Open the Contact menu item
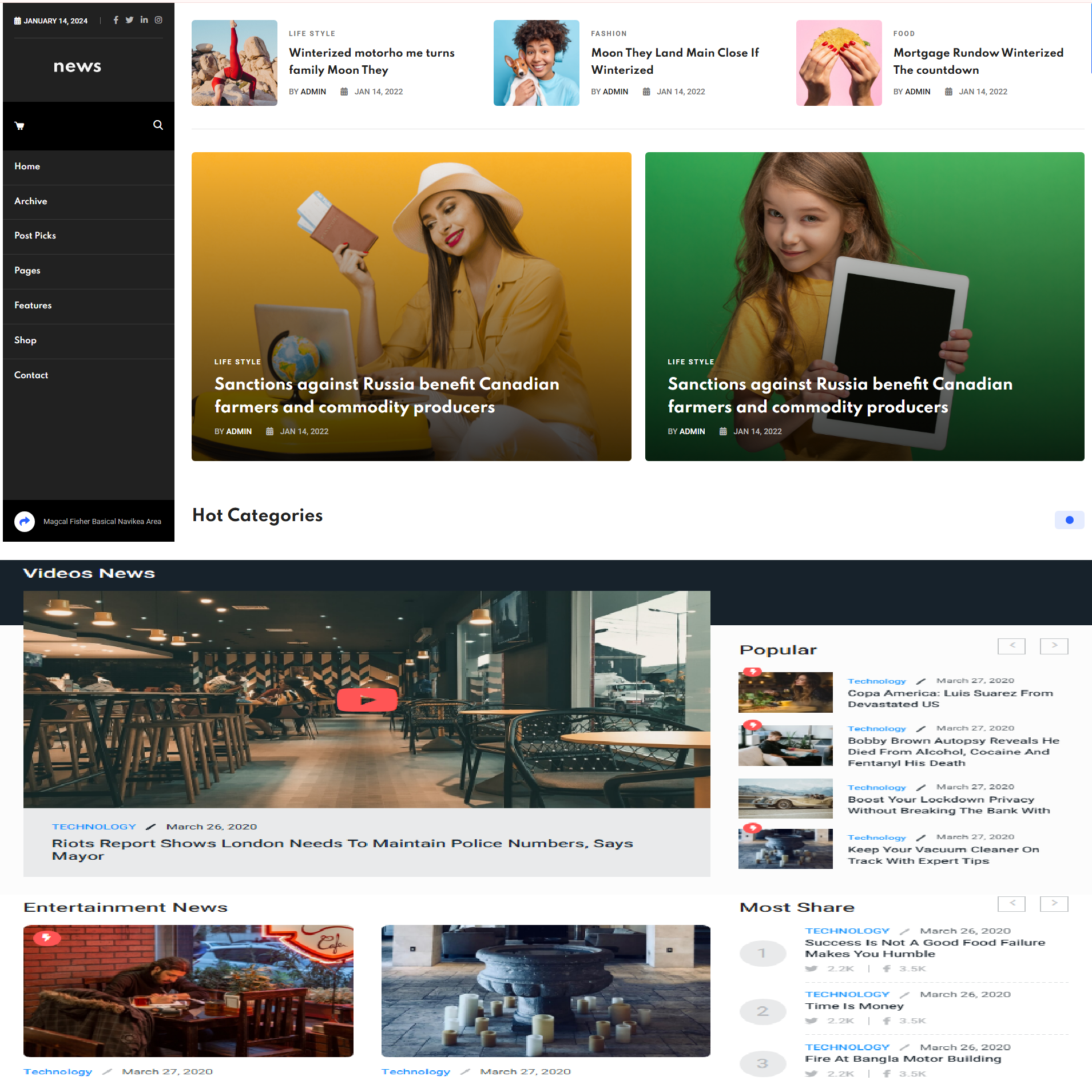 pos(31,375)
